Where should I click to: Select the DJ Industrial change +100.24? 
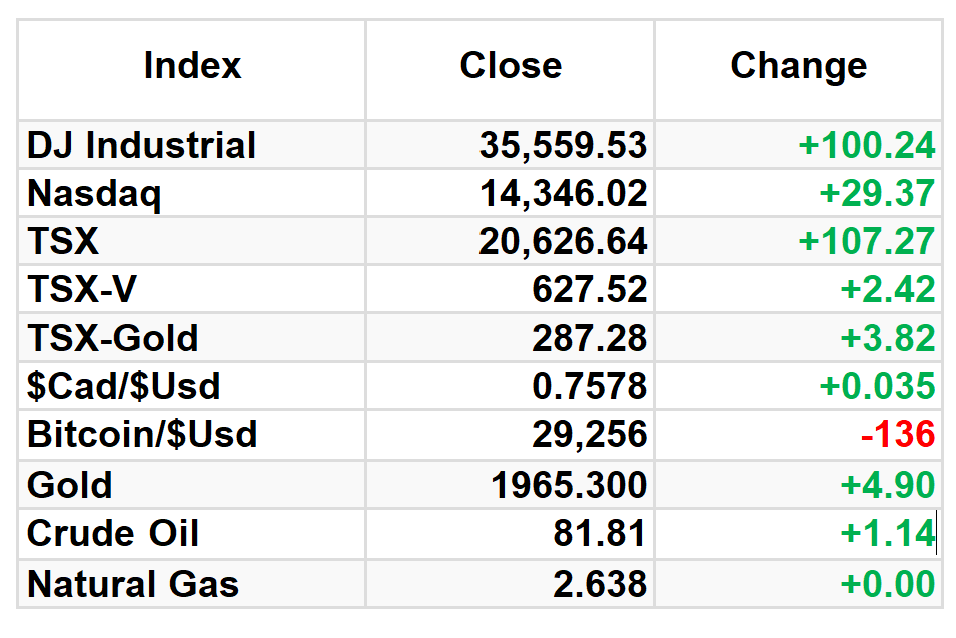[866, 145]
